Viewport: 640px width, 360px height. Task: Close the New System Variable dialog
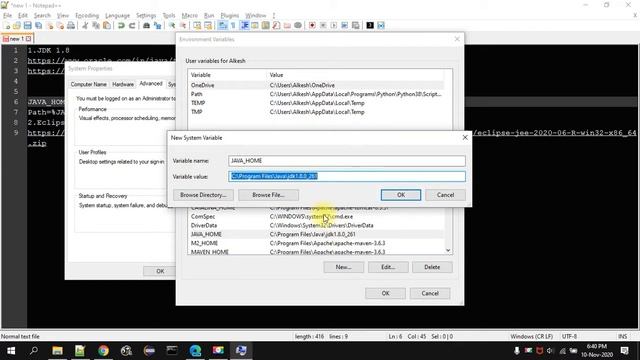pyautogui.click(x=465, y=138)
